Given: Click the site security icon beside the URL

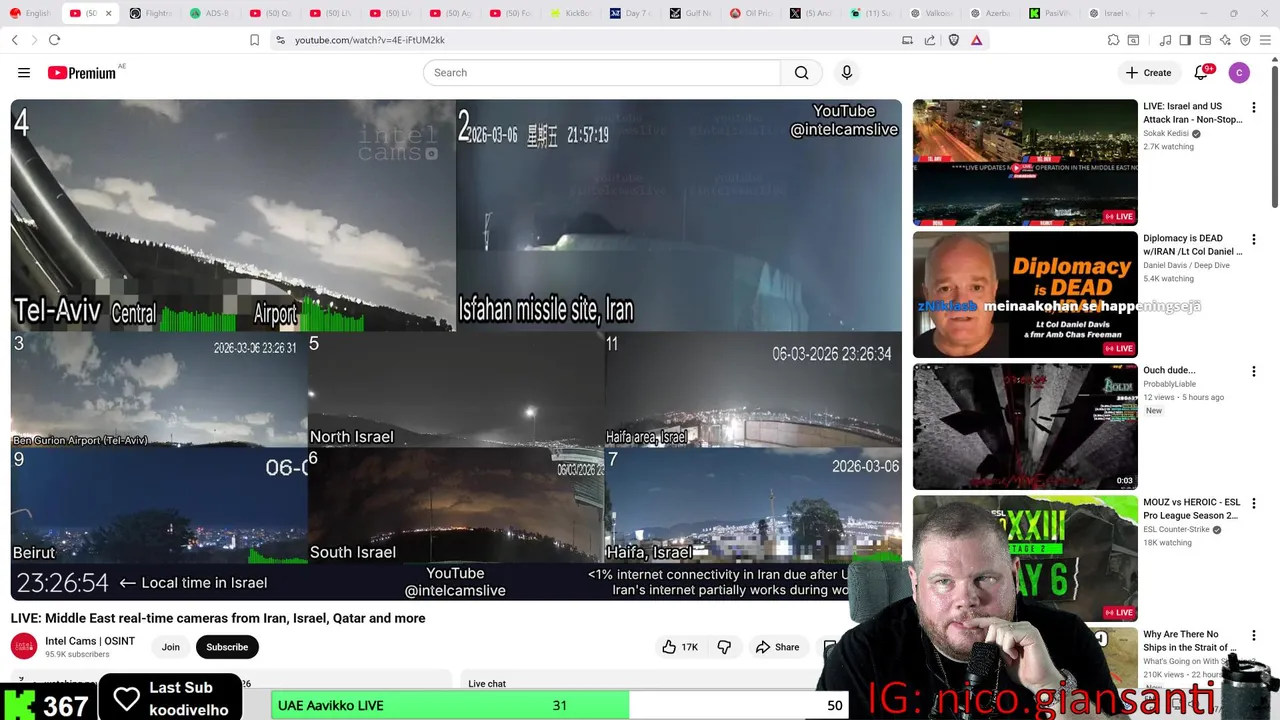Looking at the screenshot, I should click(x=280, y=40).
